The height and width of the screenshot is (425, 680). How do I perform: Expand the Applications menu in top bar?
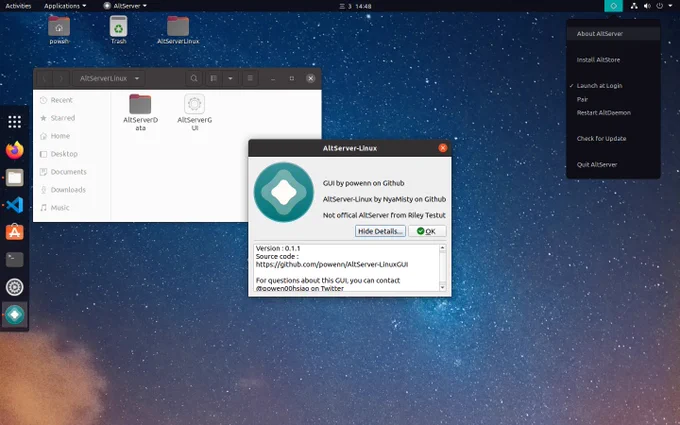65,6
